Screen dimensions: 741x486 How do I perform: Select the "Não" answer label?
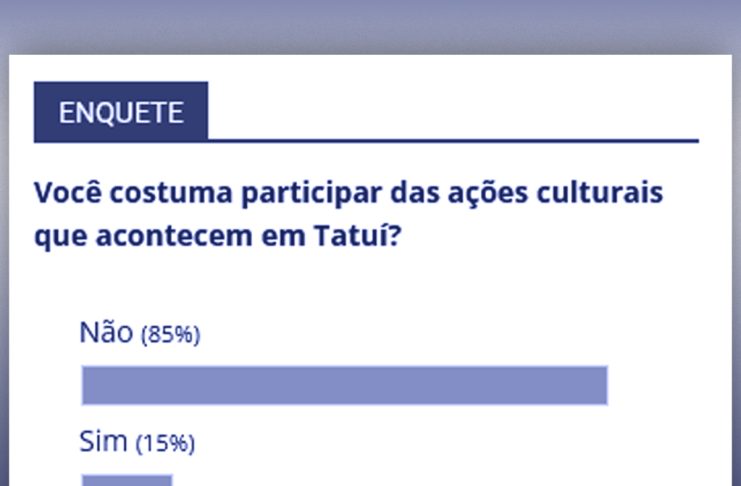[106, 332]
